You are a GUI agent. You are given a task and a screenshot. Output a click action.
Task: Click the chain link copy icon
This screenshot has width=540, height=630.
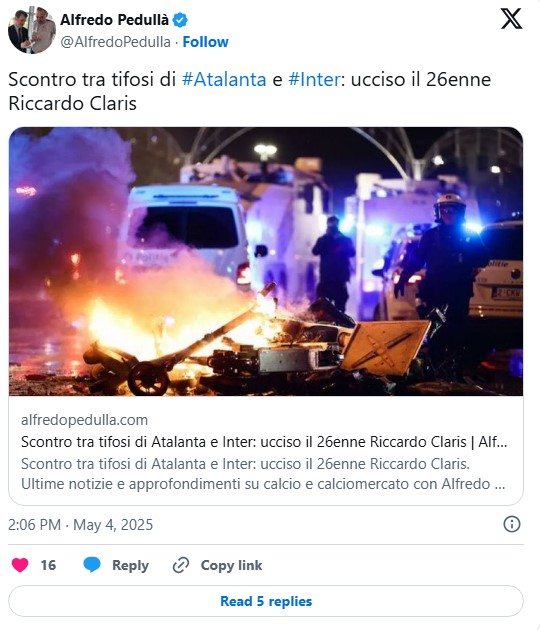(x=181, y=565)
